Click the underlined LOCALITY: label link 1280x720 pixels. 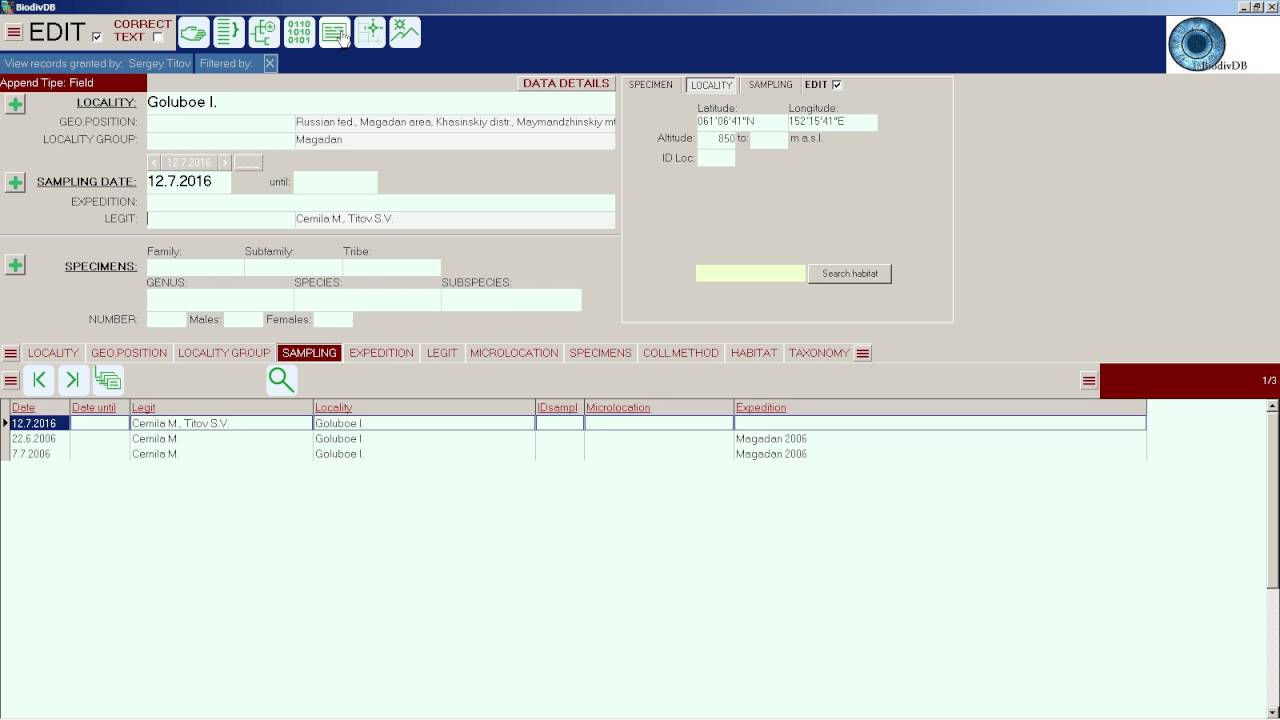tap(106, 103)
